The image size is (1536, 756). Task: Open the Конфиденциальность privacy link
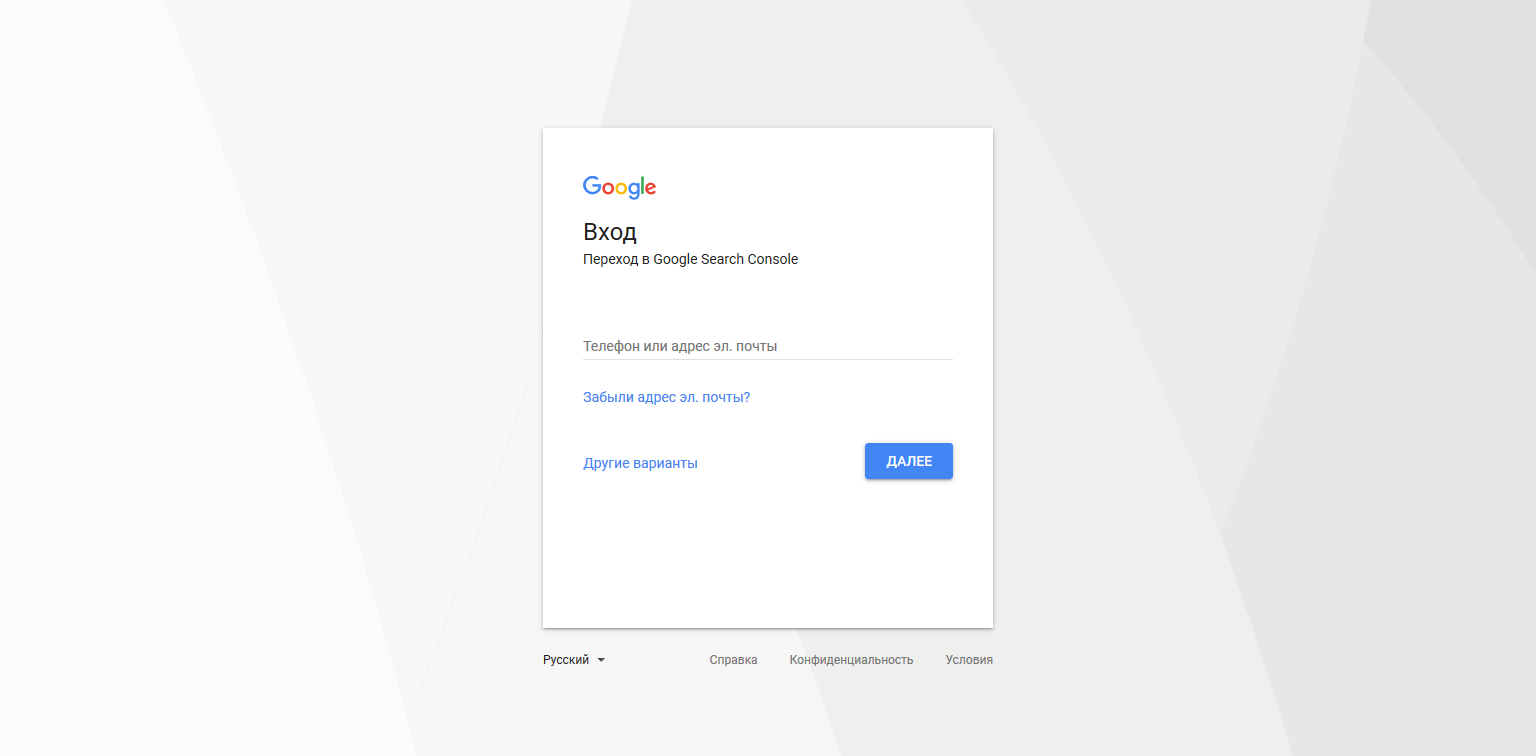(851, 660)
